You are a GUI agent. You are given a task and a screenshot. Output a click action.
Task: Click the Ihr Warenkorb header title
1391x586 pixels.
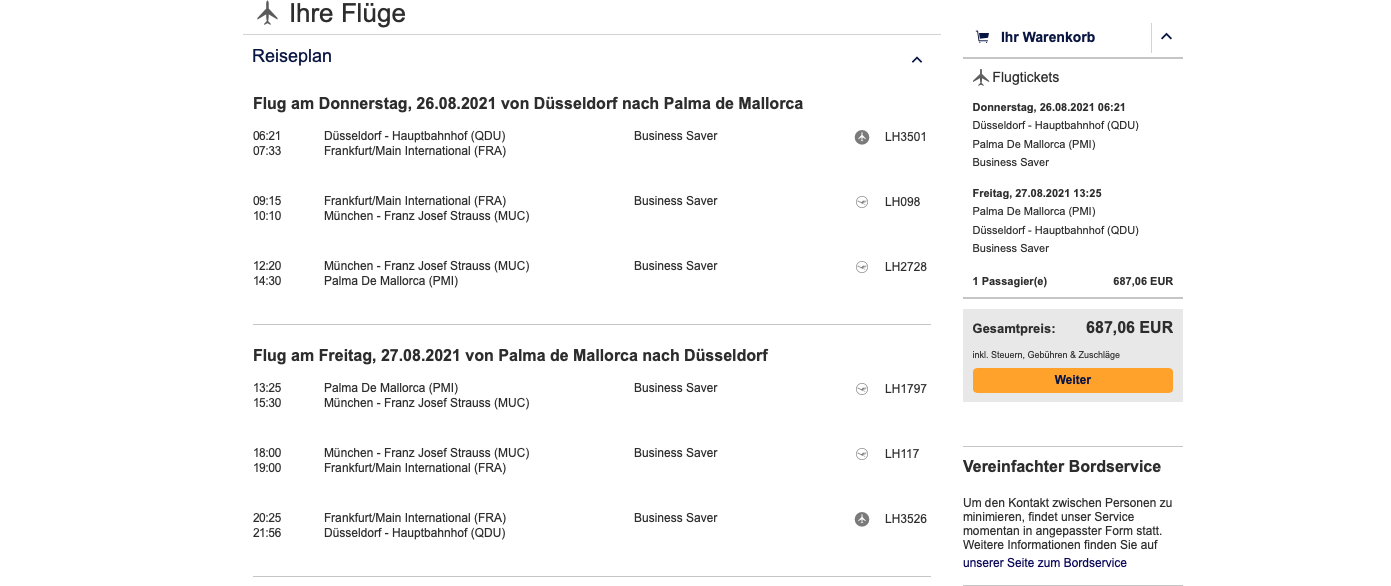(1047, 37)
